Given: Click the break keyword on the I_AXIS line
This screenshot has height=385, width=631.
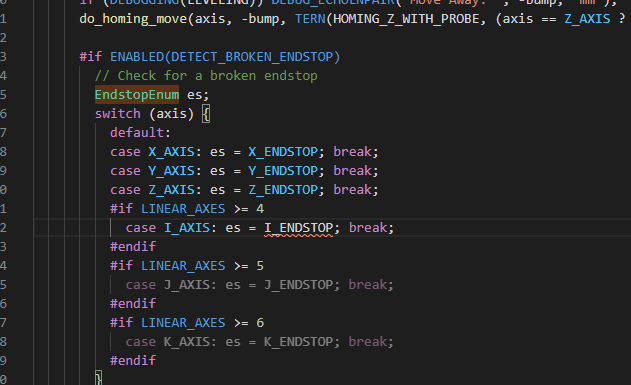Looking at the screenshot, I should tap(368, 228).
